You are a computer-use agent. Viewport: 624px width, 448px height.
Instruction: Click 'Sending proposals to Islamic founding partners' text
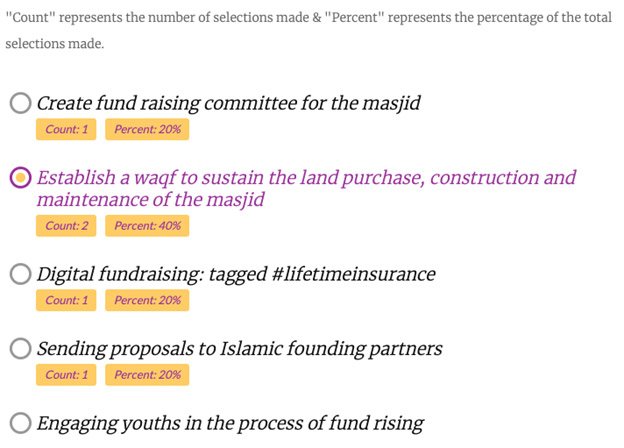tap(239, 348)
